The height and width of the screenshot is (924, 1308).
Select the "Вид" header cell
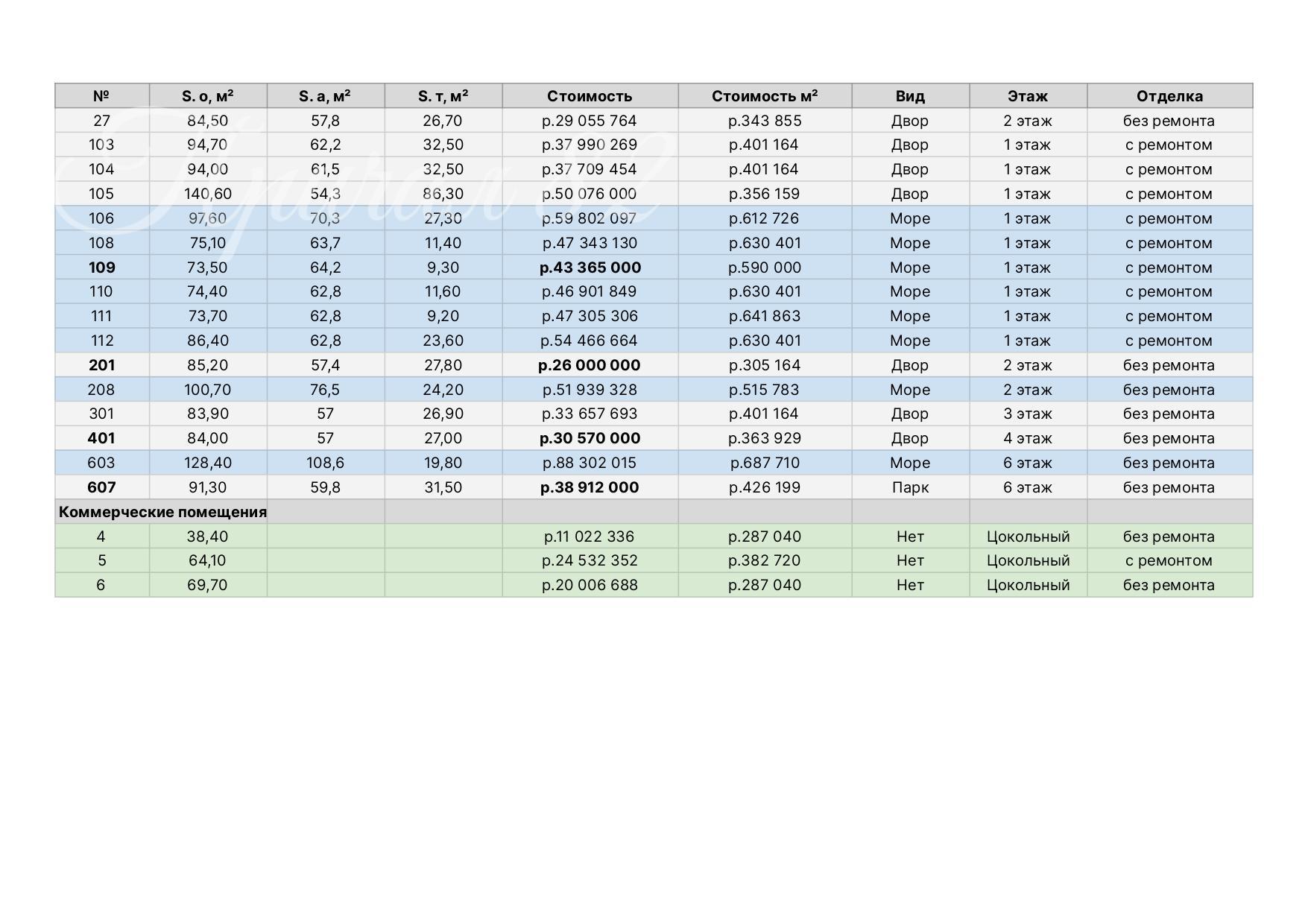[910, 96]
